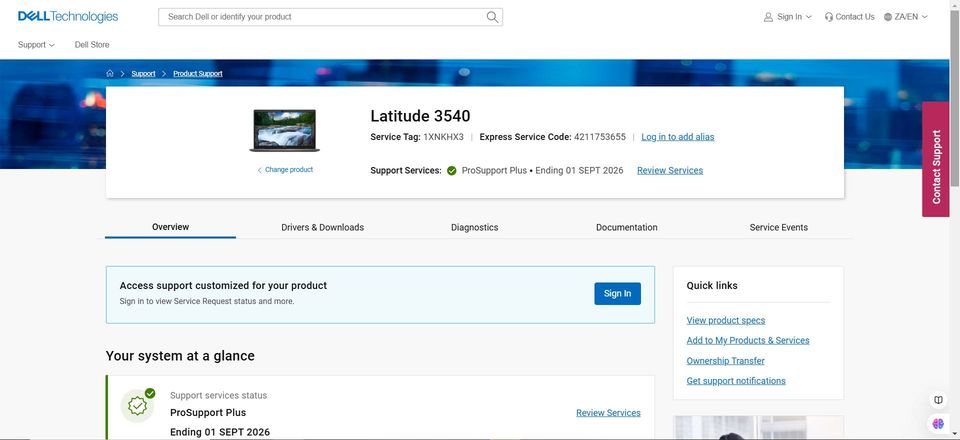The height and width of the screenshot is (440, 960).
Task: Open the View product specs link
Action: (x=726, y=321)
